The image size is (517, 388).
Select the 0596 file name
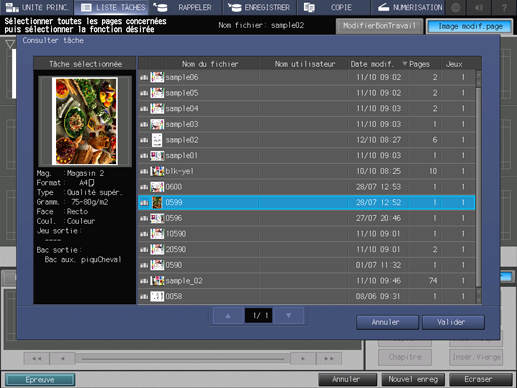[x=174, y=218]
